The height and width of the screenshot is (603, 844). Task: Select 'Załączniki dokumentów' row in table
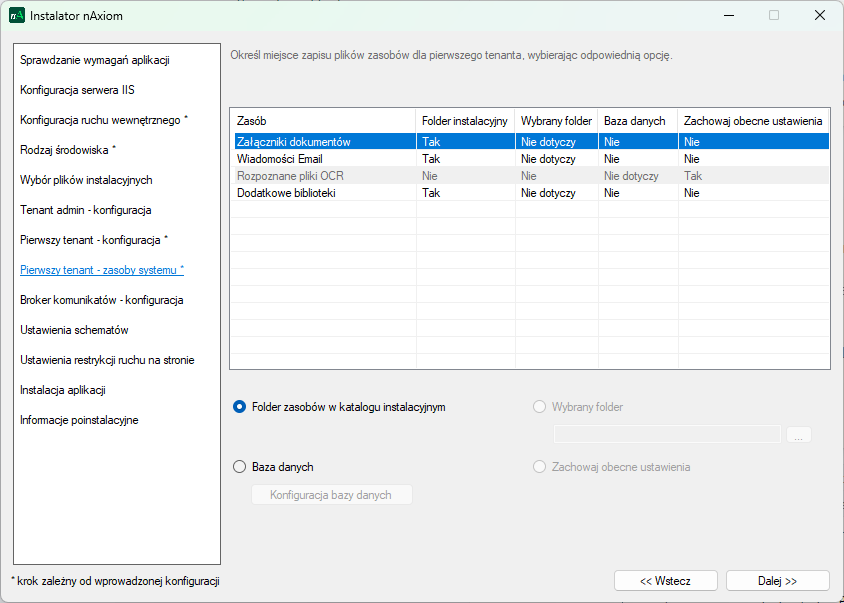[x=293, y=142]
